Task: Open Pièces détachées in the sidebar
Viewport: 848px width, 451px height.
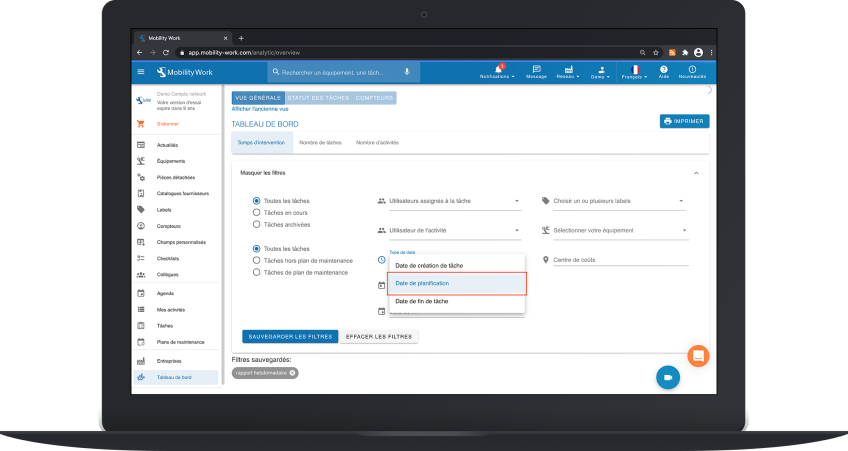Action: point(176,177)
